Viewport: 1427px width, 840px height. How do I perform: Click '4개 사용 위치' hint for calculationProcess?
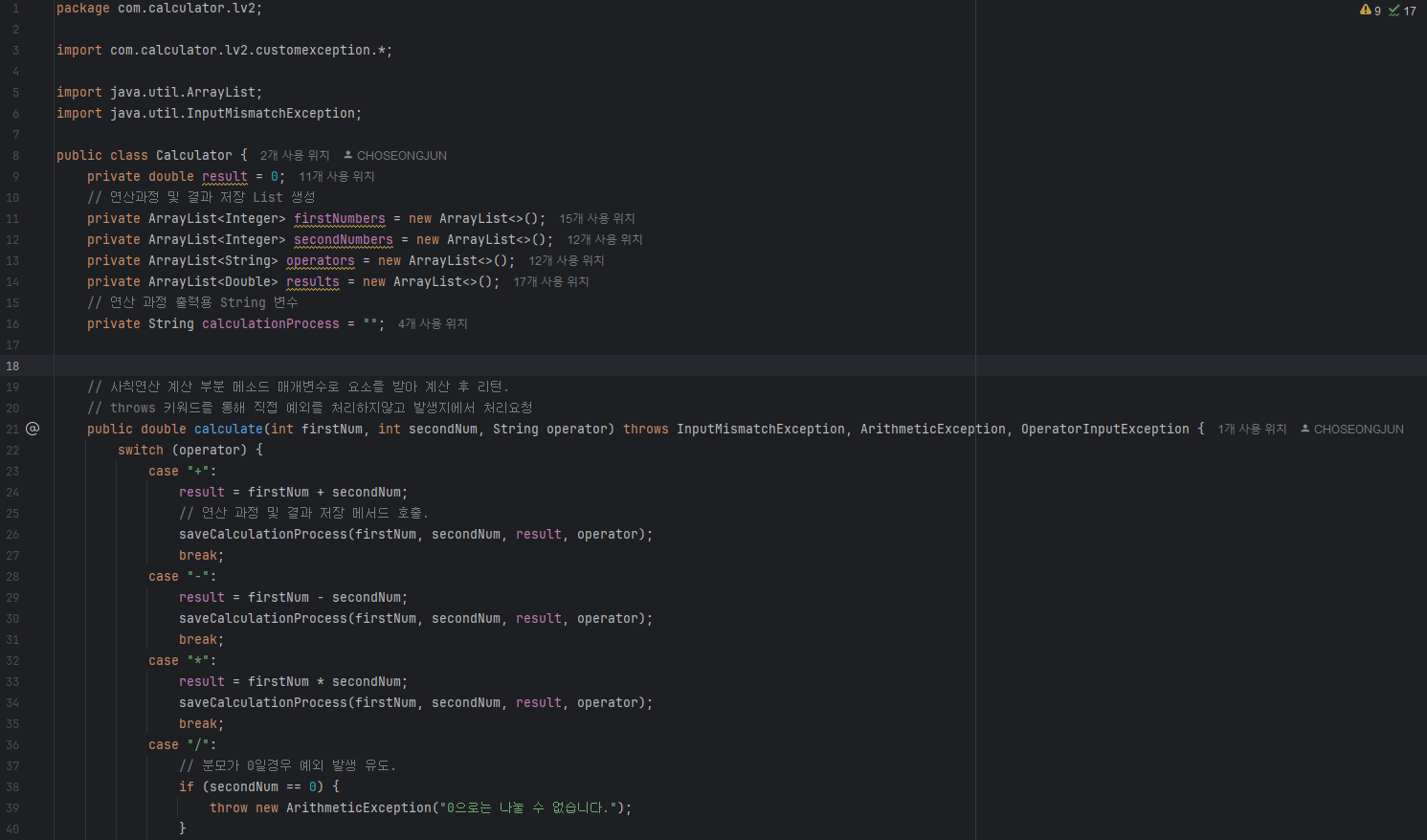click(x=432, y=323)
